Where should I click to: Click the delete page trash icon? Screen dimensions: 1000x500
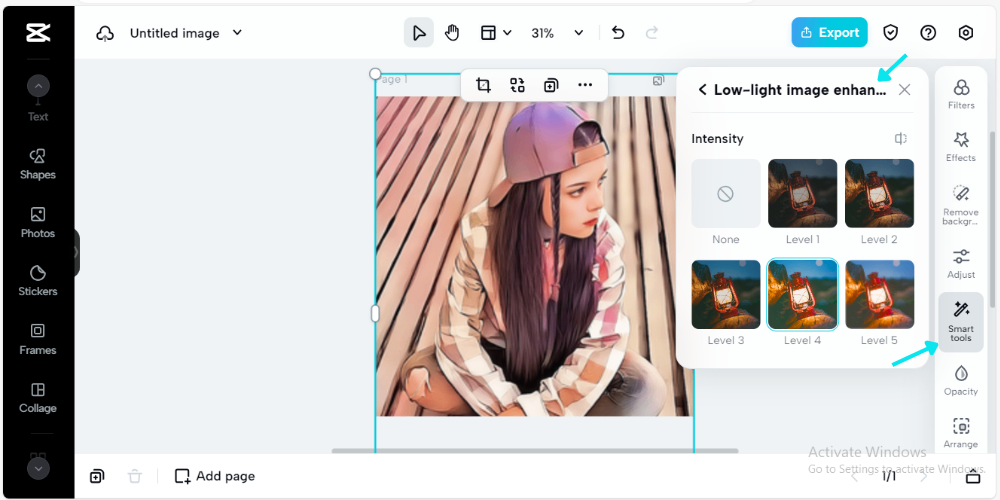pos(135,476)
